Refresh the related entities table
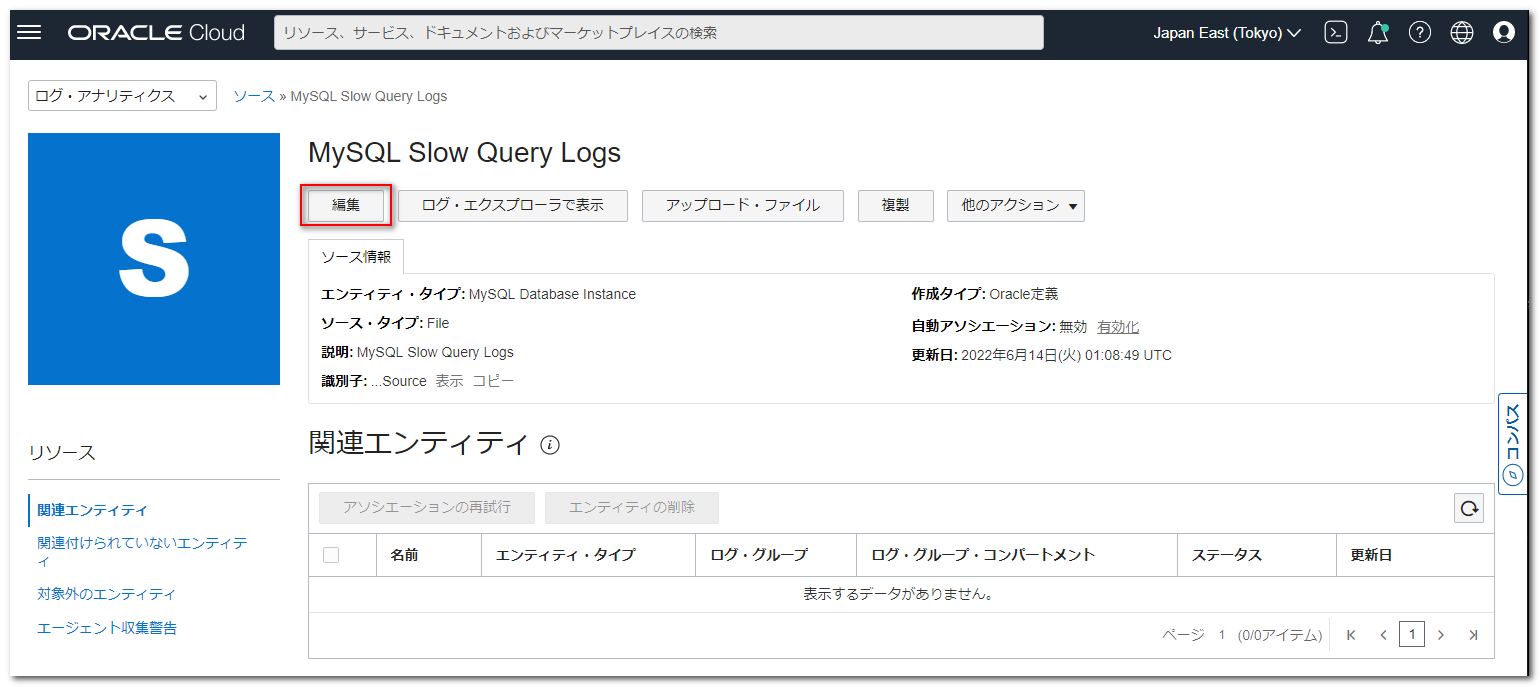The height and width of the screenshot is (687, 1540). click(1469, 508)
